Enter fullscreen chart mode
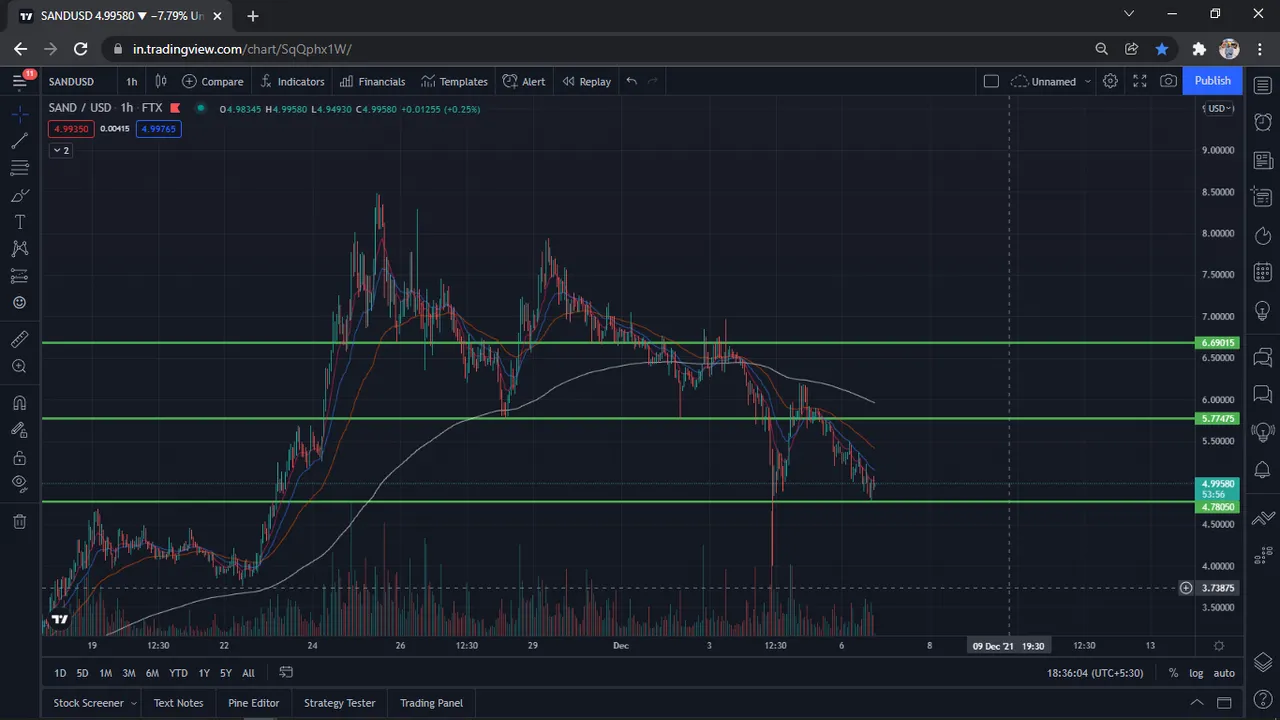Image resolution: width=1280 pixels, height=720 pixels. pos(1139,82)
